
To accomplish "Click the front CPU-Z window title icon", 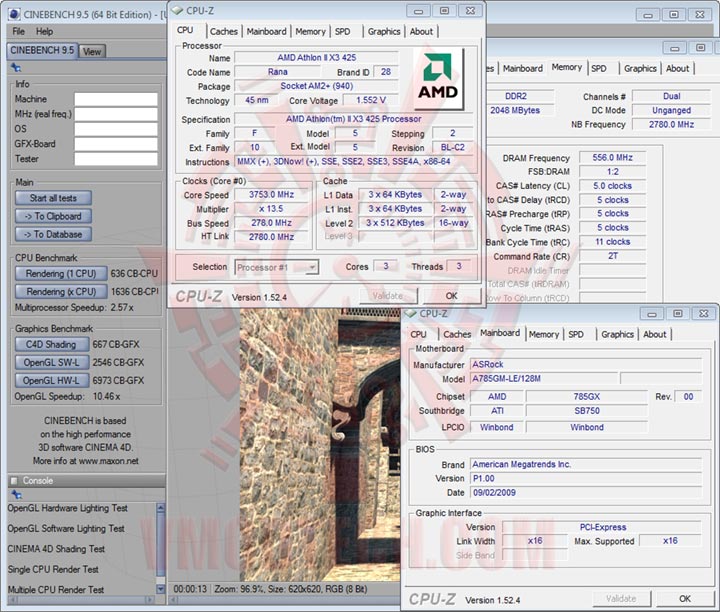I will (x=177, y=11).
